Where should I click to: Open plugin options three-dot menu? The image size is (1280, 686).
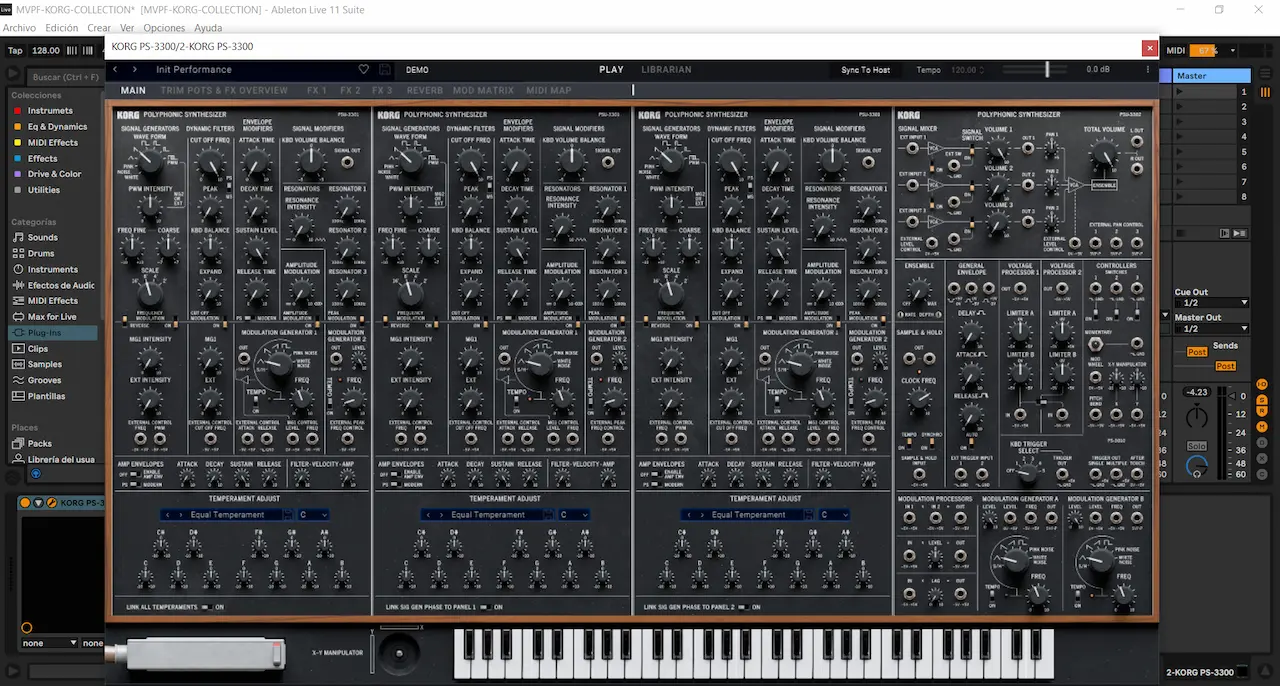(x=1147, y=70)
